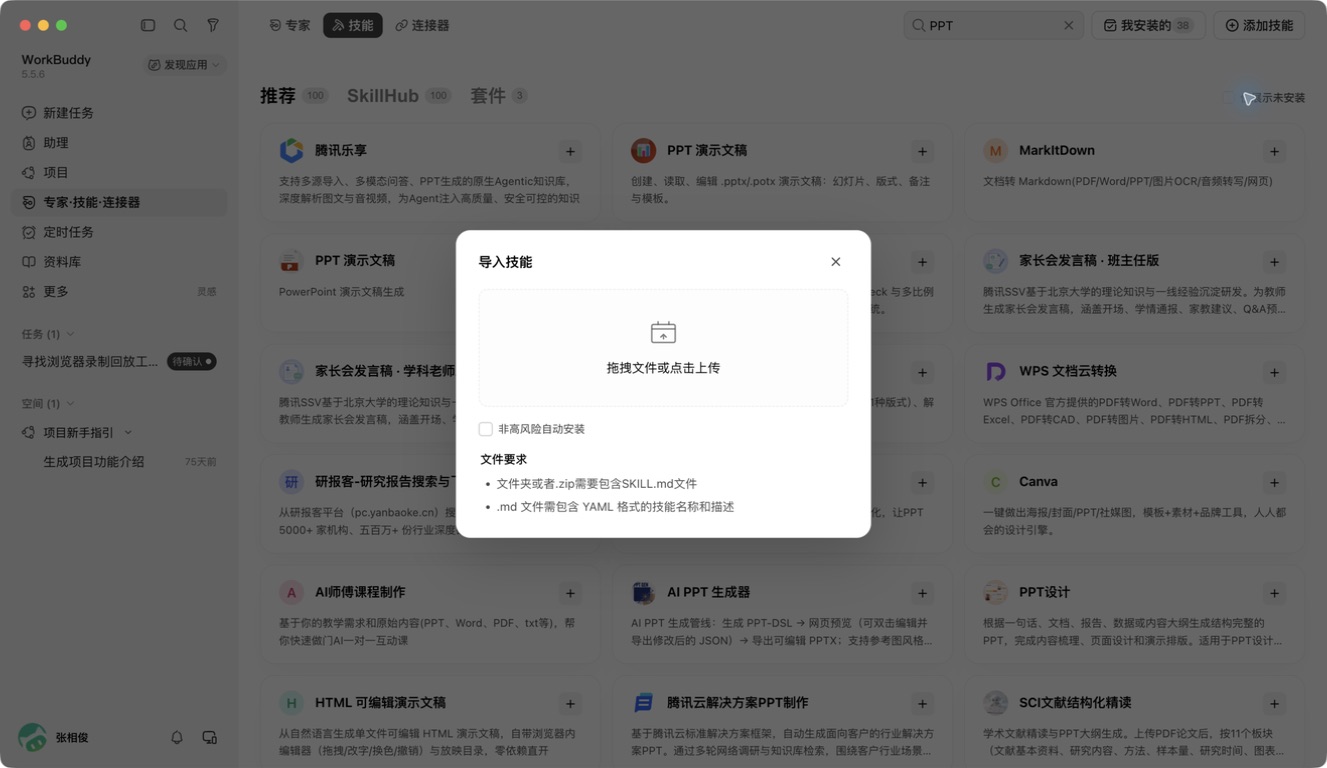This screenshot has width=1327, height=768.
Task: Click the notification bell icon
Action: click(x=177, y=737)
